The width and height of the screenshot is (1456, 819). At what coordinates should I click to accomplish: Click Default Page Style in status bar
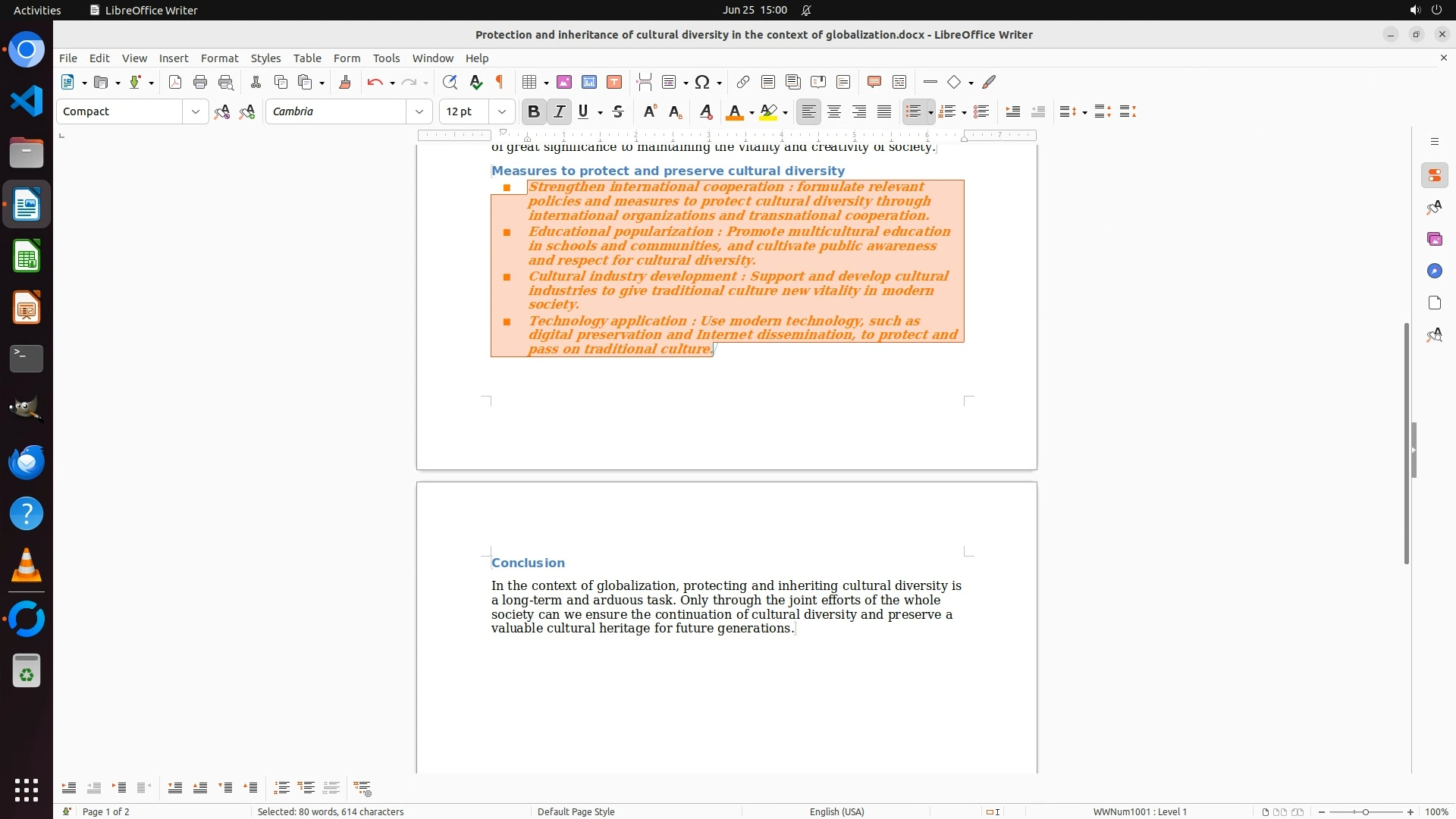576,811
